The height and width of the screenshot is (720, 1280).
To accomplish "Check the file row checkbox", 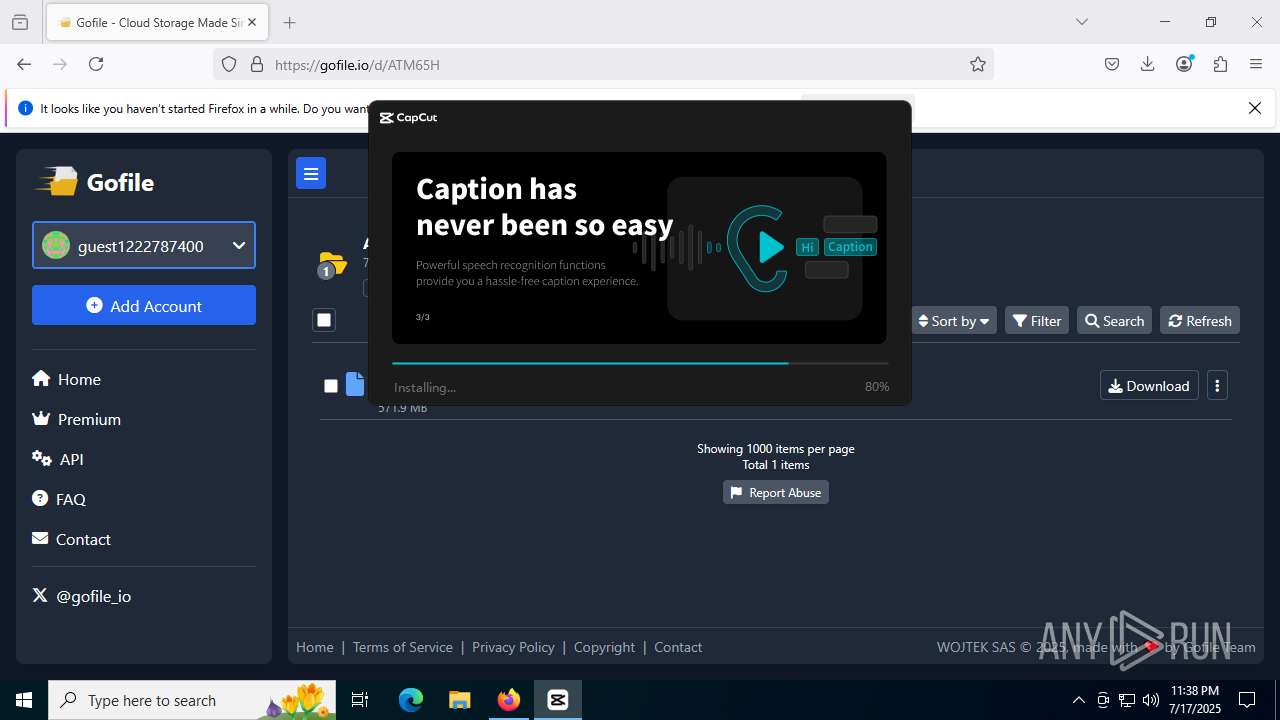I will pos(331,386).
